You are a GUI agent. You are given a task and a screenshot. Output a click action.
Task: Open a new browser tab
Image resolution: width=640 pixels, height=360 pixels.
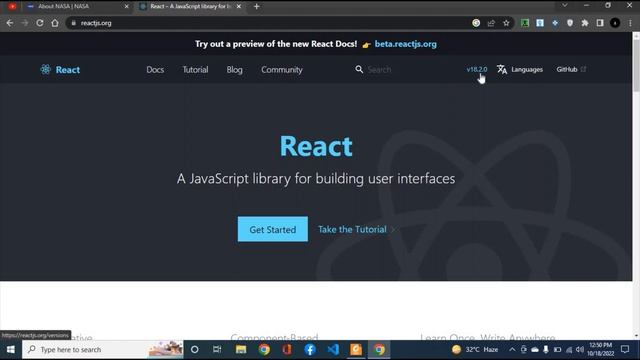256,6
